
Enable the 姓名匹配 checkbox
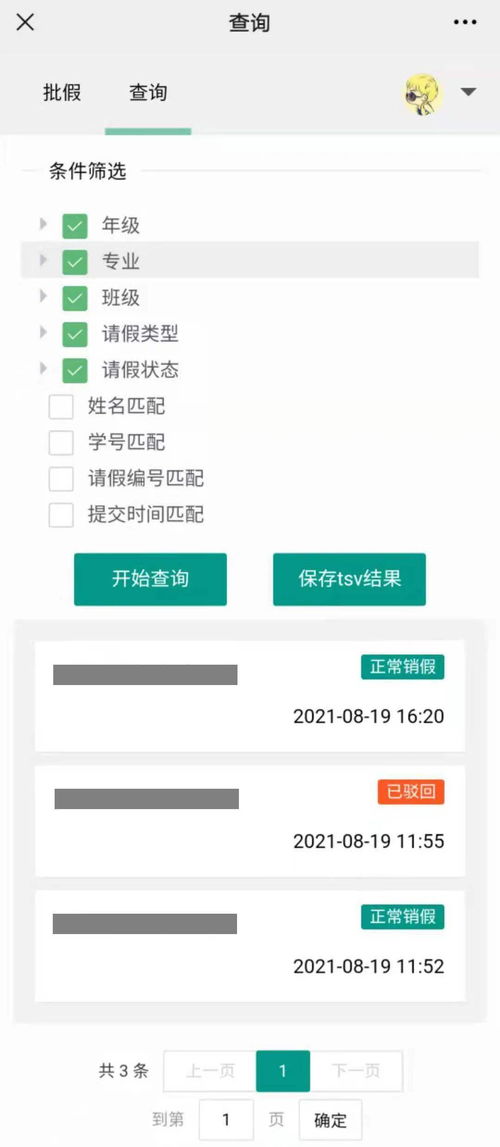(x=61, y=407)
